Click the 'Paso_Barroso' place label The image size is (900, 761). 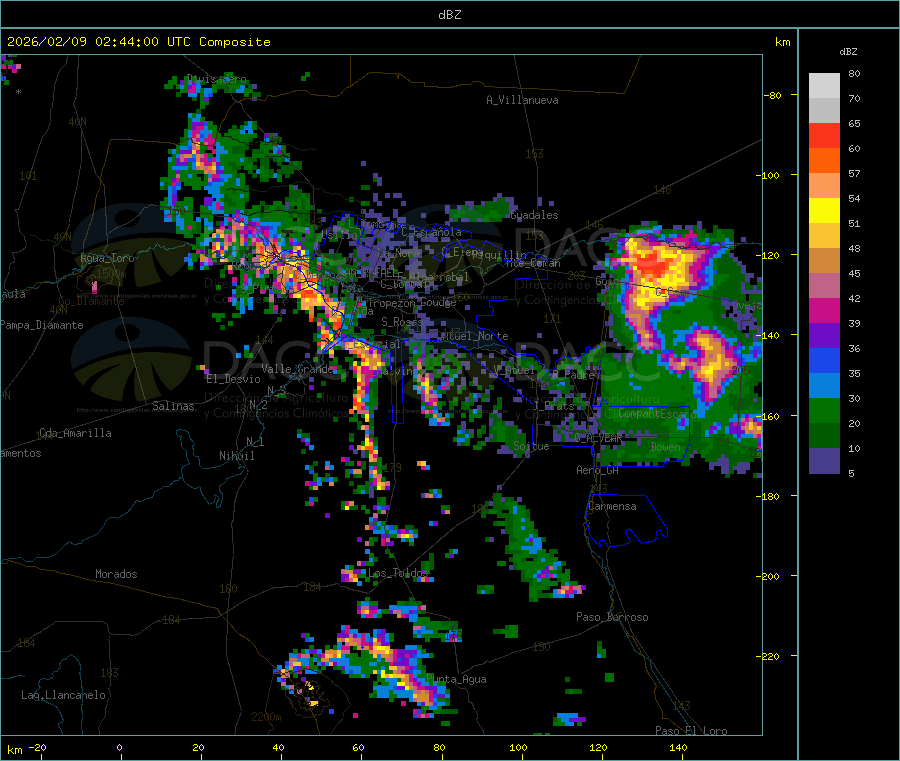click(x=612, y=617)
